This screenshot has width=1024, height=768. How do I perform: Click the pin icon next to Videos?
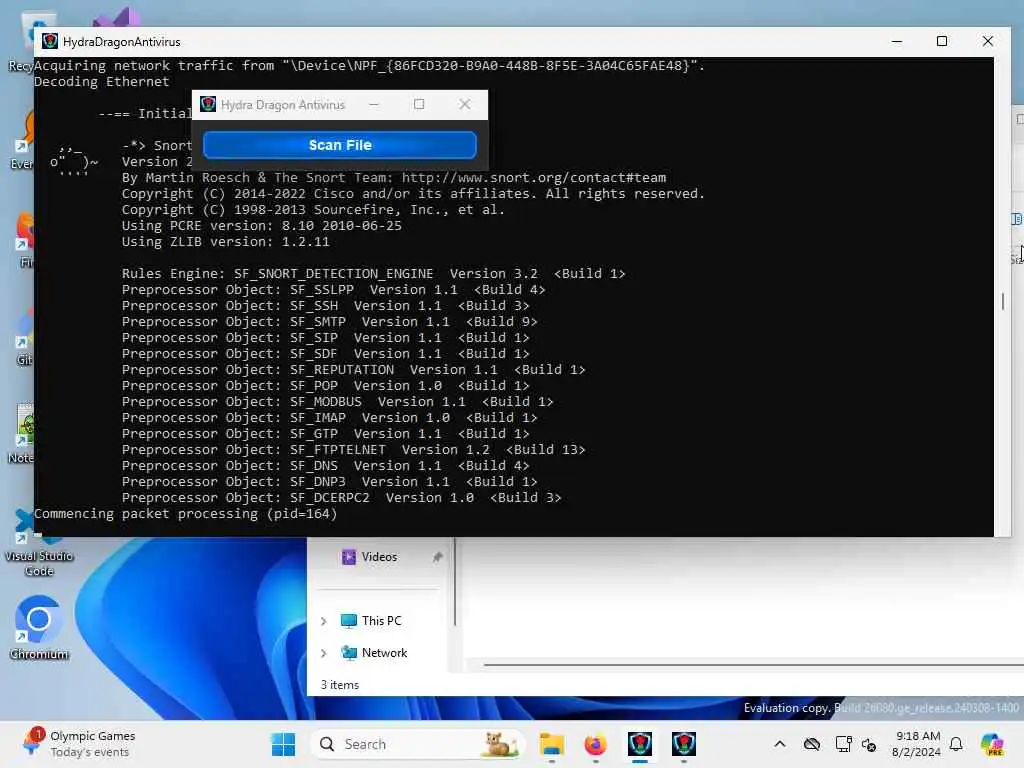click(437, 557)
